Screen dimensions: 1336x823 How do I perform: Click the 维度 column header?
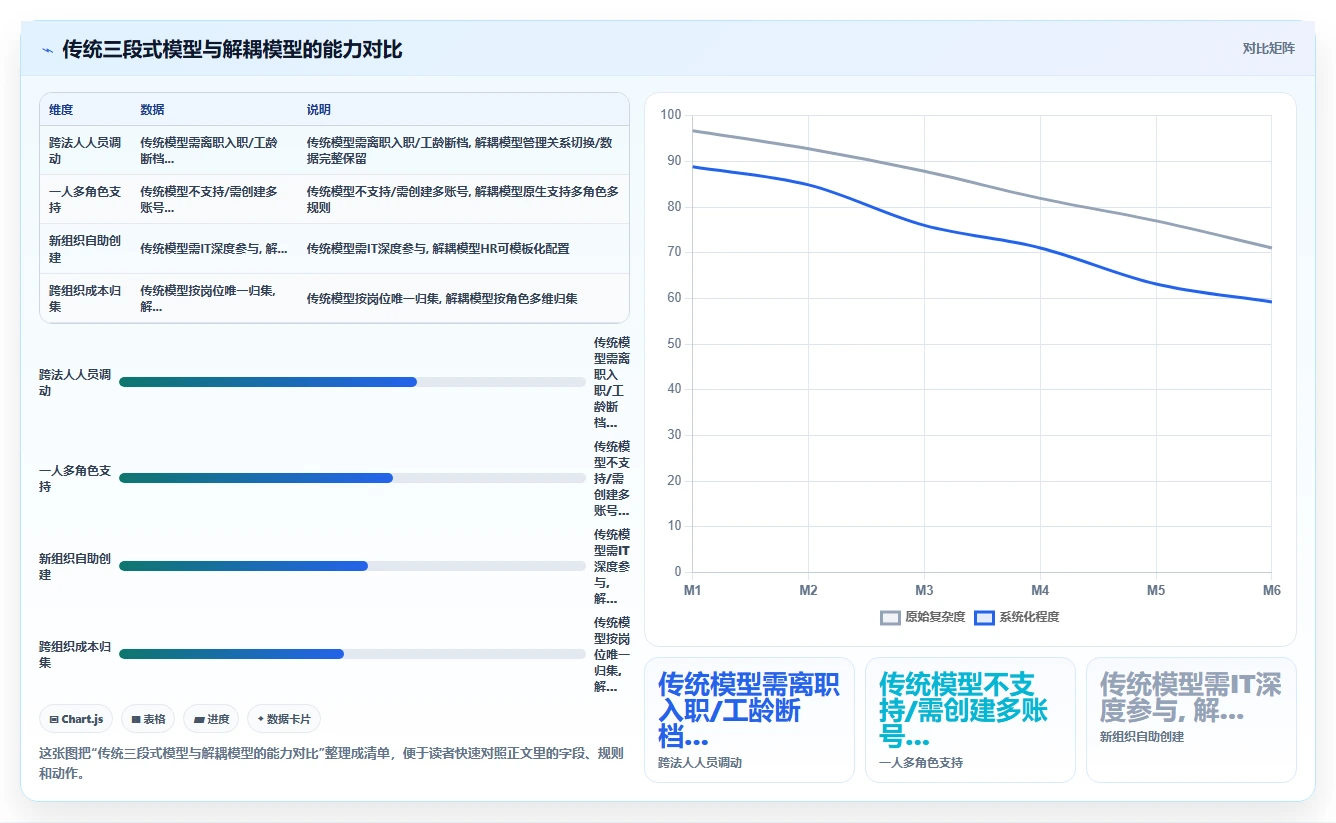click(x=61, y=110)
